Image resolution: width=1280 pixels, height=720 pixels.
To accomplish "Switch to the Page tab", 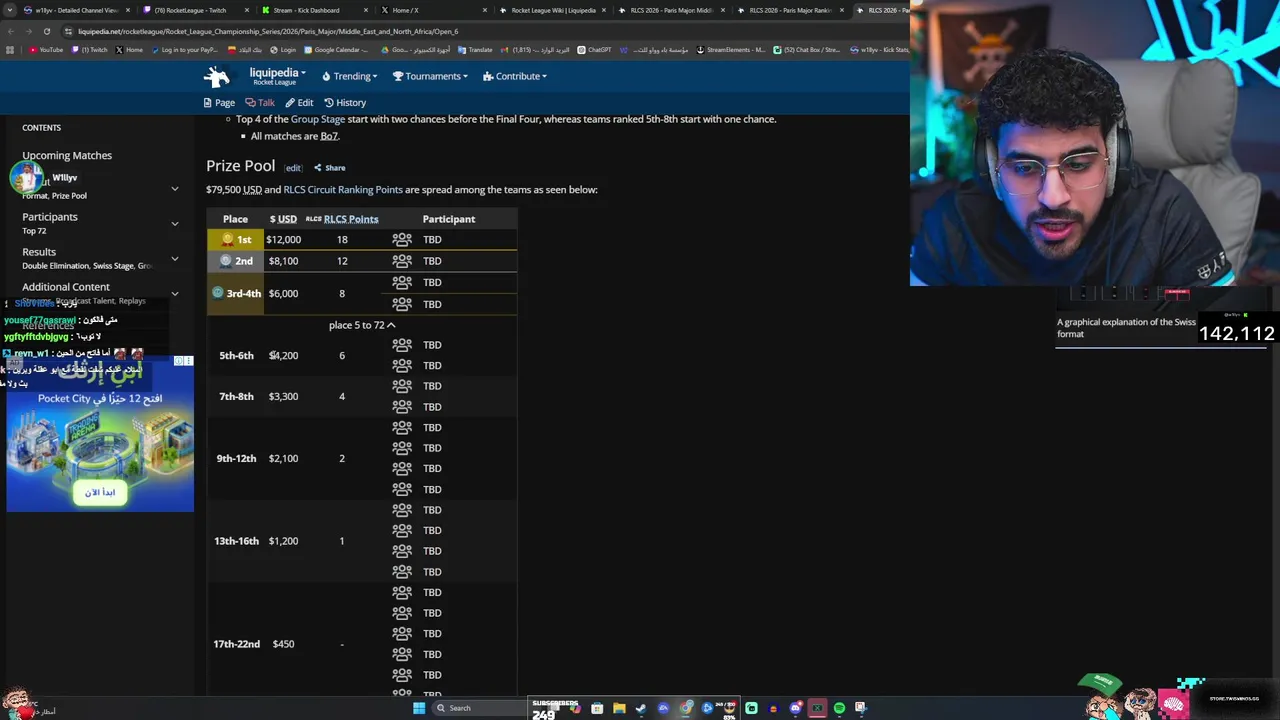I will point(219,102).
